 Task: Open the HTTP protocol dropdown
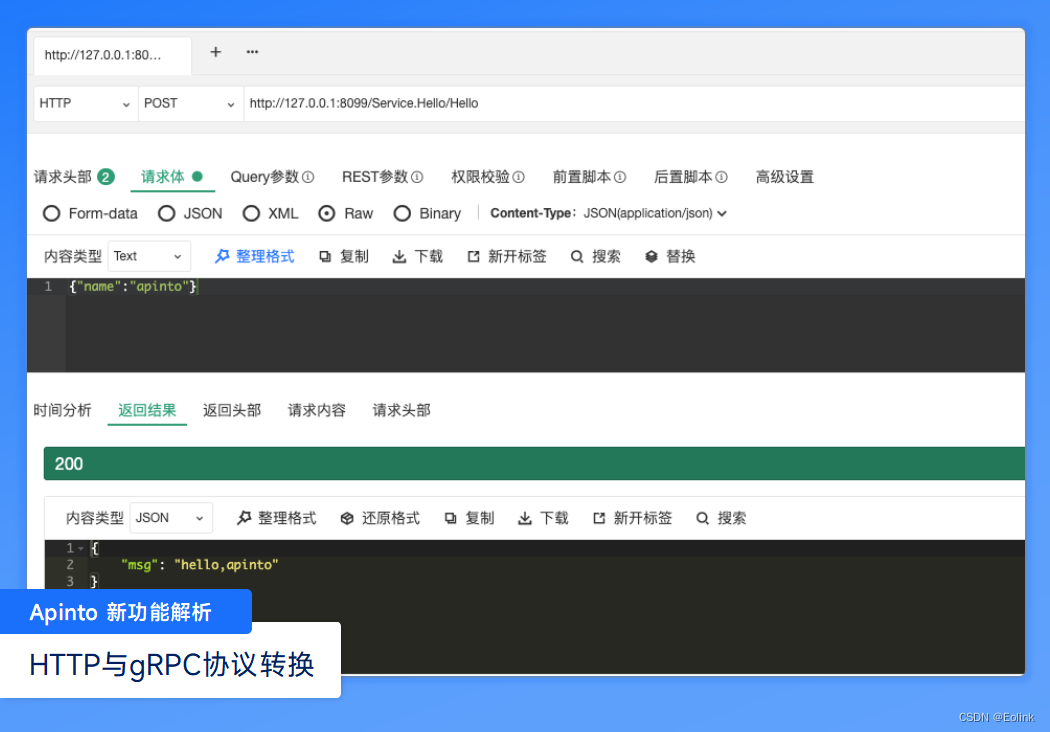(86, 104)
